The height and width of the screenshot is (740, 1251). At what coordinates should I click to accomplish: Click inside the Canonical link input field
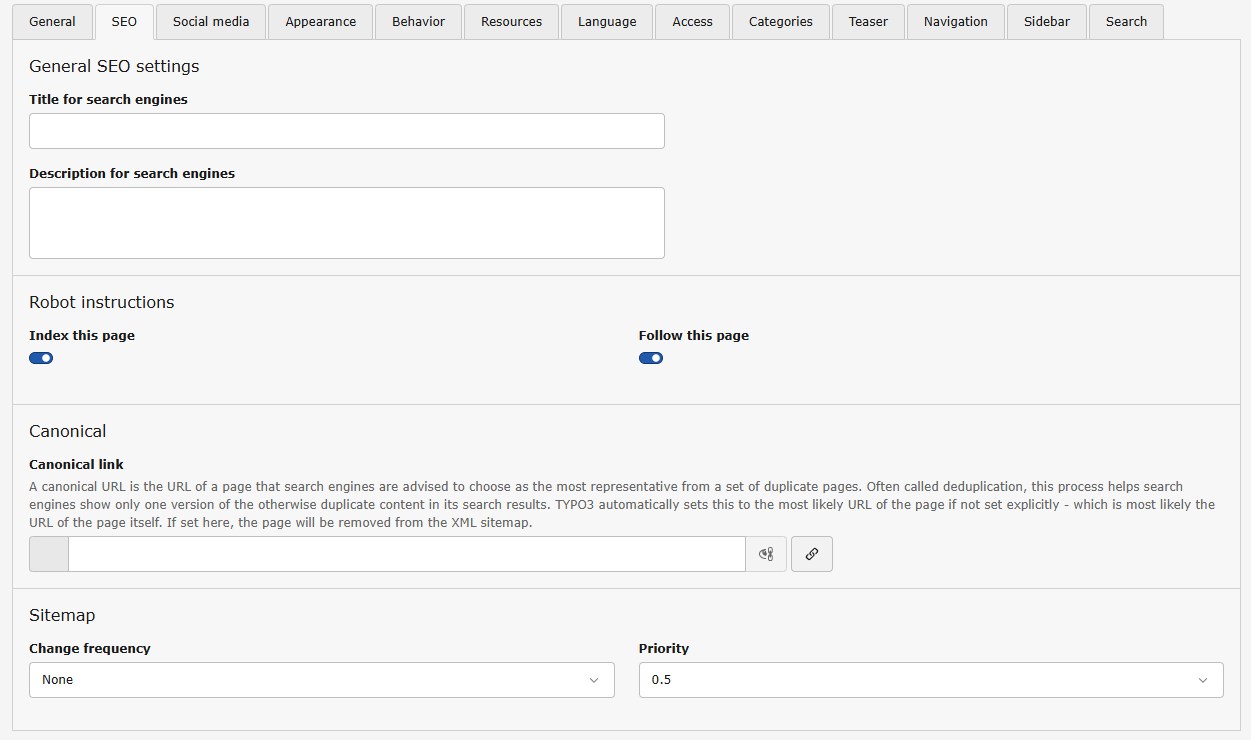406,554
